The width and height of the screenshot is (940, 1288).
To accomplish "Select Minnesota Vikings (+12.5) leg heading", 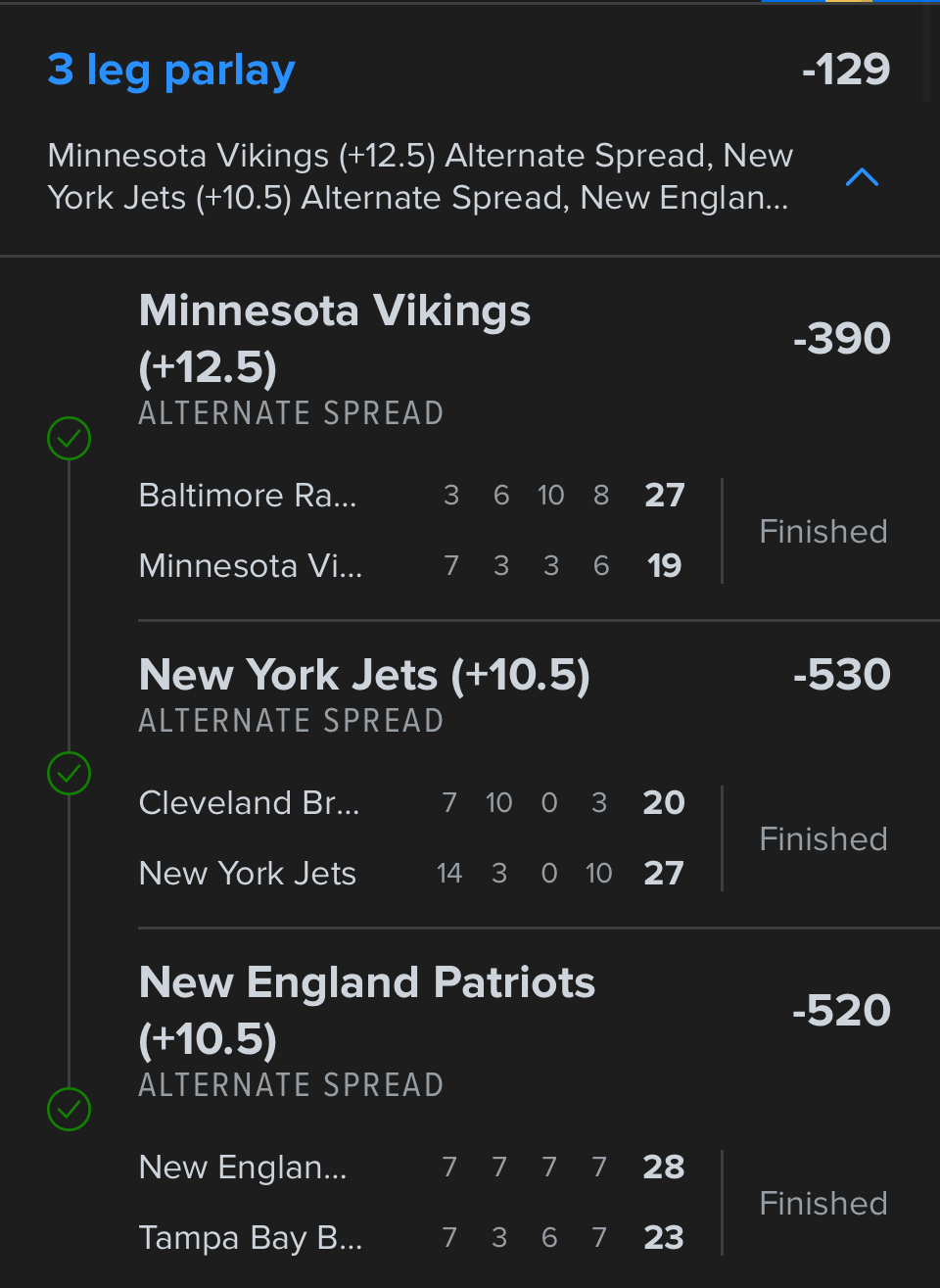I will click(x=334, y=338).
